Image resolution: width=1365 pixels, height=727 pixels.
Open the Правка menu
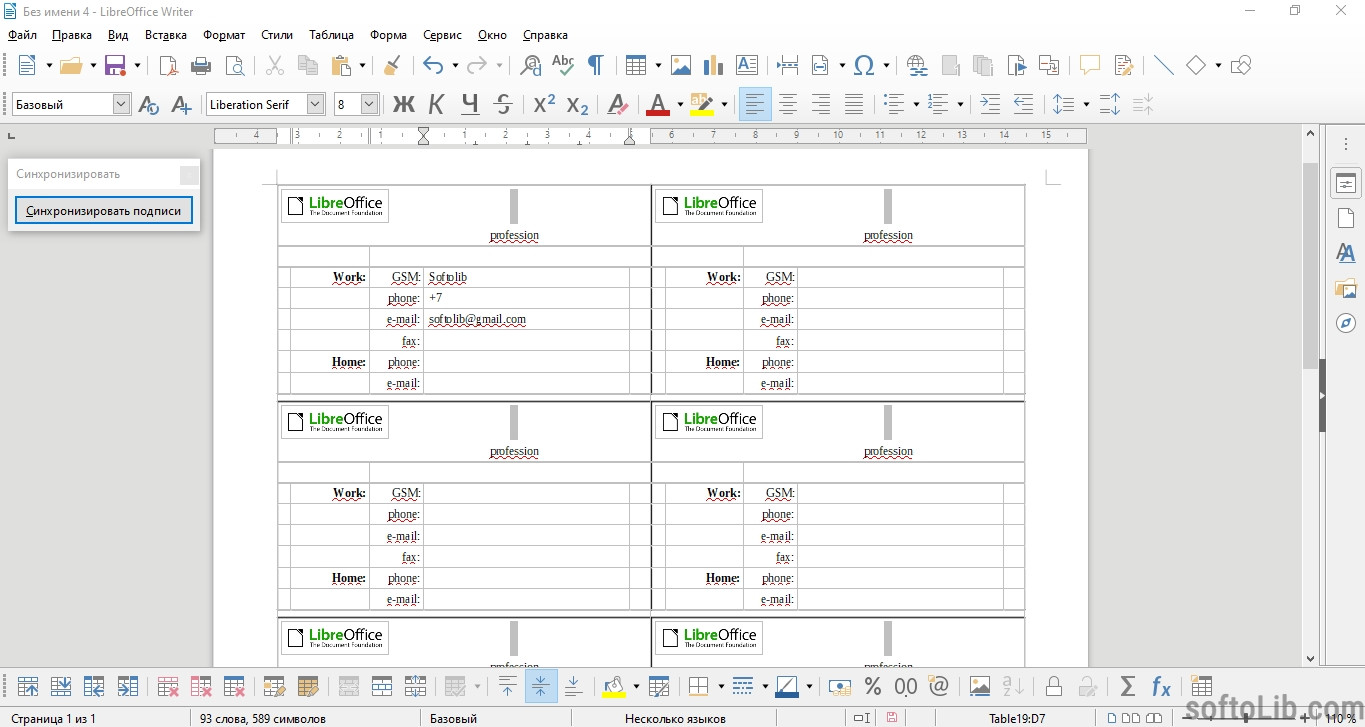pyautogui.click(x=72, y=35)
